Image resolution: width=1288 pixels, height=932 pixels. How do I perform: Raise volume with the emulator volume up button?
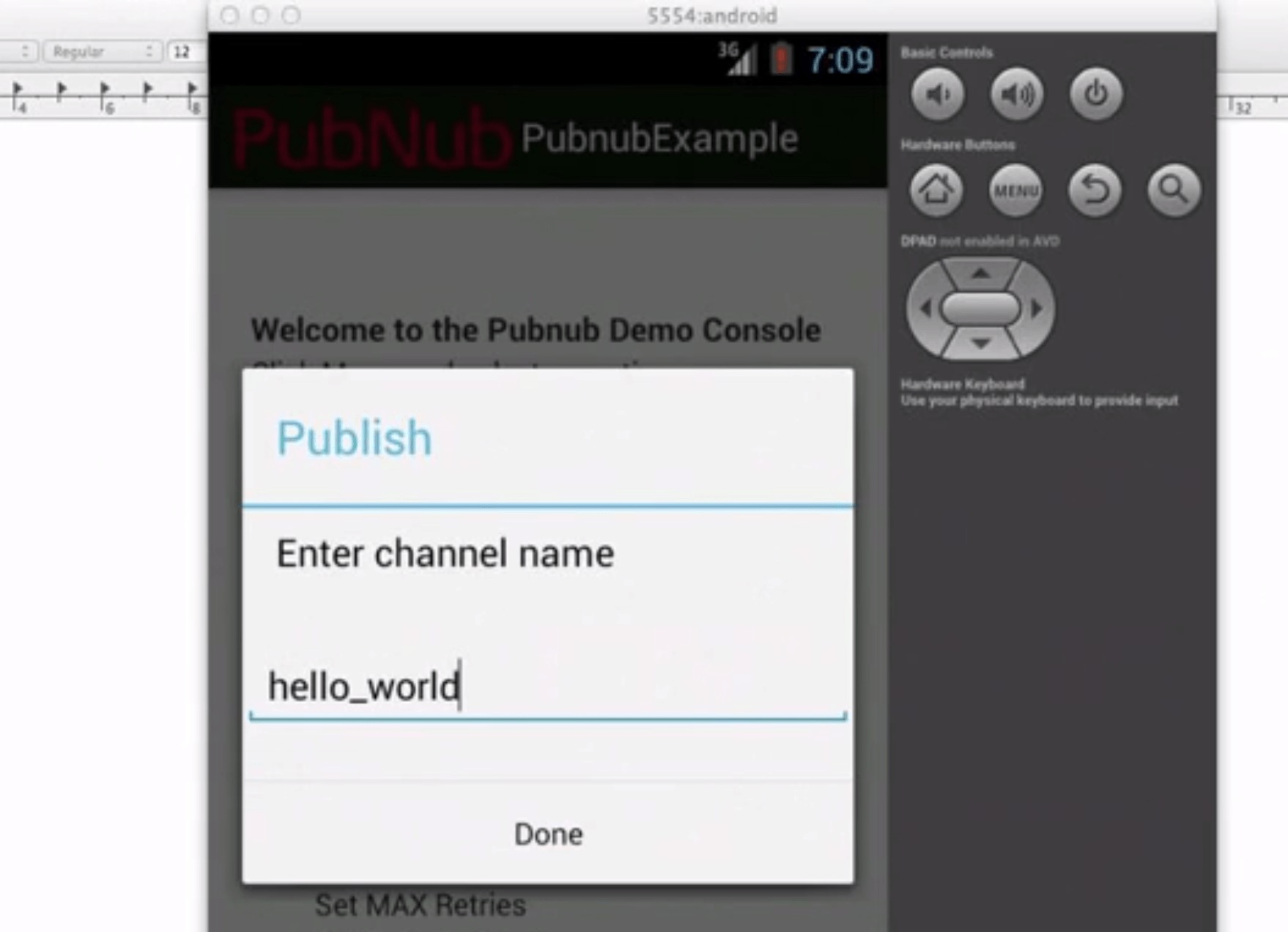[x=1016, y=94]
